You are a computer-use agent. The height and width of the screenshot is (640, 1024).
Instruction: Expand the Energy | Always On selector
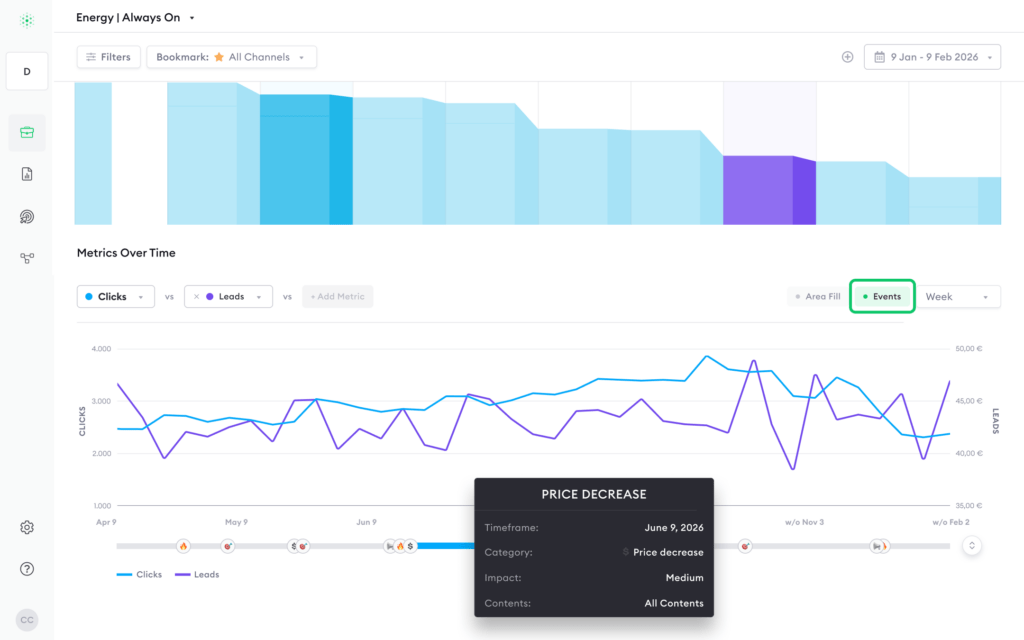(135, 18)
